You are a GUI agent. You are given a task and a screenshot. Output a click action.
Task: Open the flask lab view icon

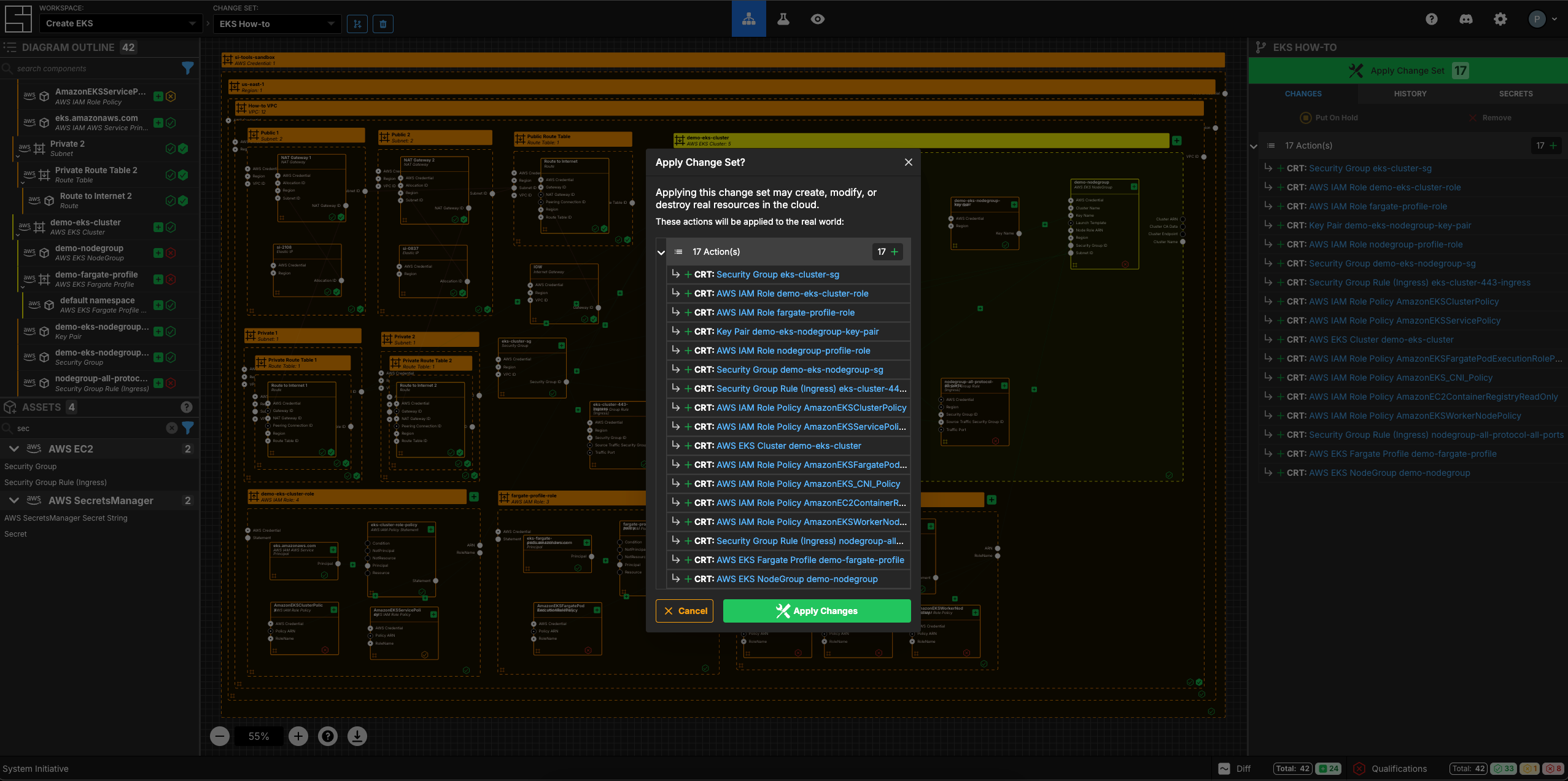pyautogui.click(x=783, y=19)
